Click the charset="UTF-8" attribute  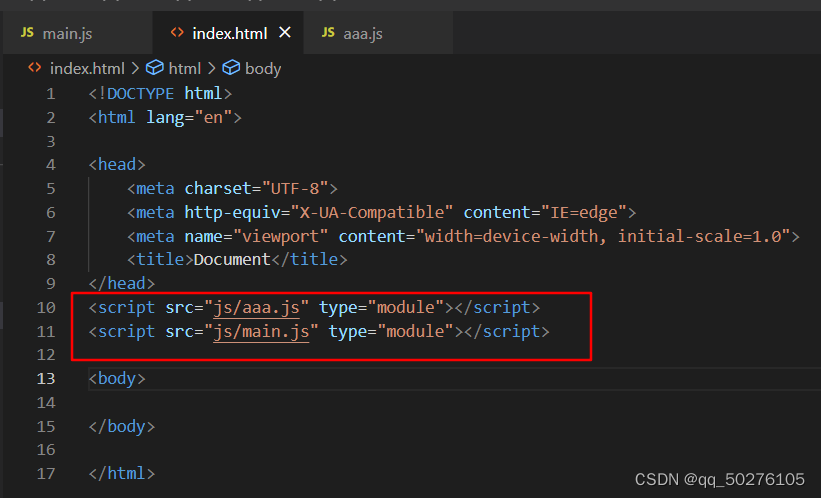pos(257,189)
